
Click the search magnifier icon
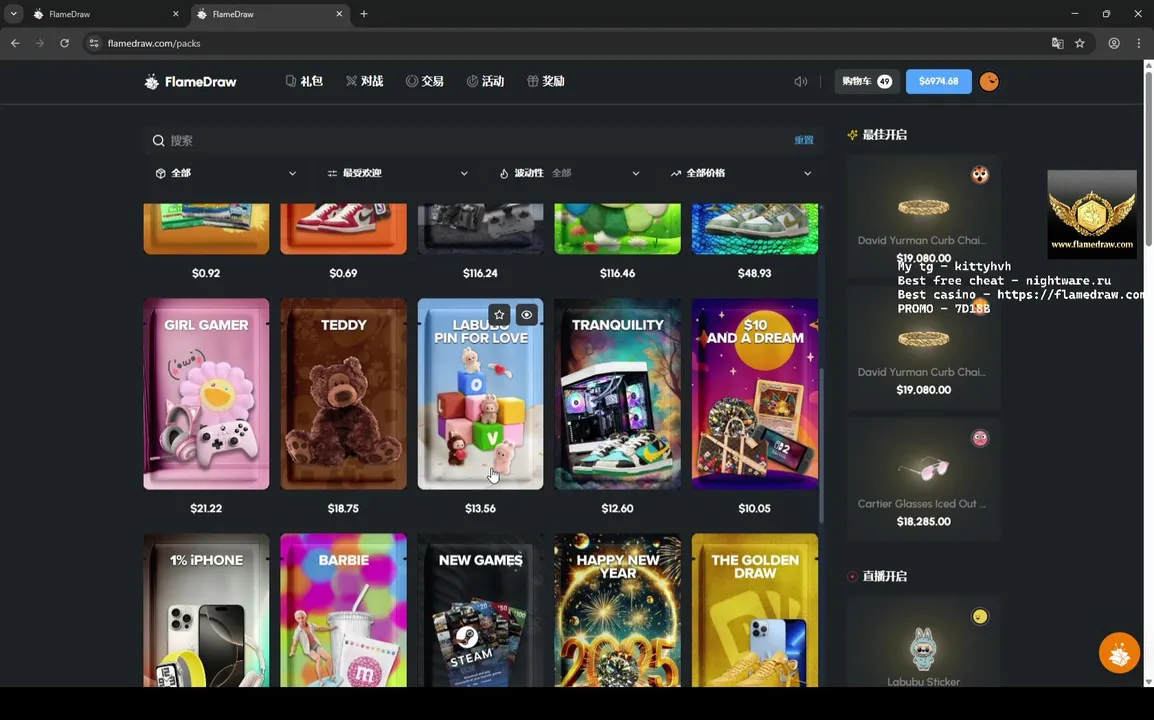[x=158, y=141]
